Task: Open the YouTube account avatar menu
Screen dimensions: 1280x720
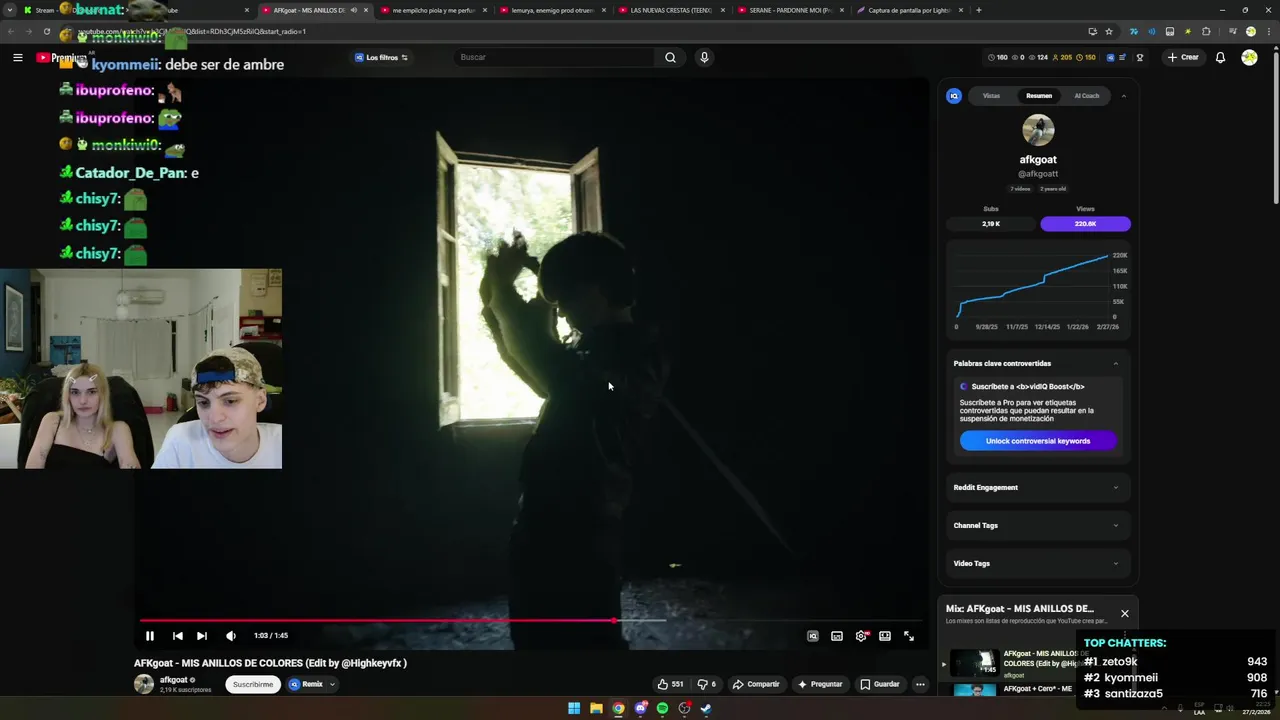Action: click(1249, 57)
